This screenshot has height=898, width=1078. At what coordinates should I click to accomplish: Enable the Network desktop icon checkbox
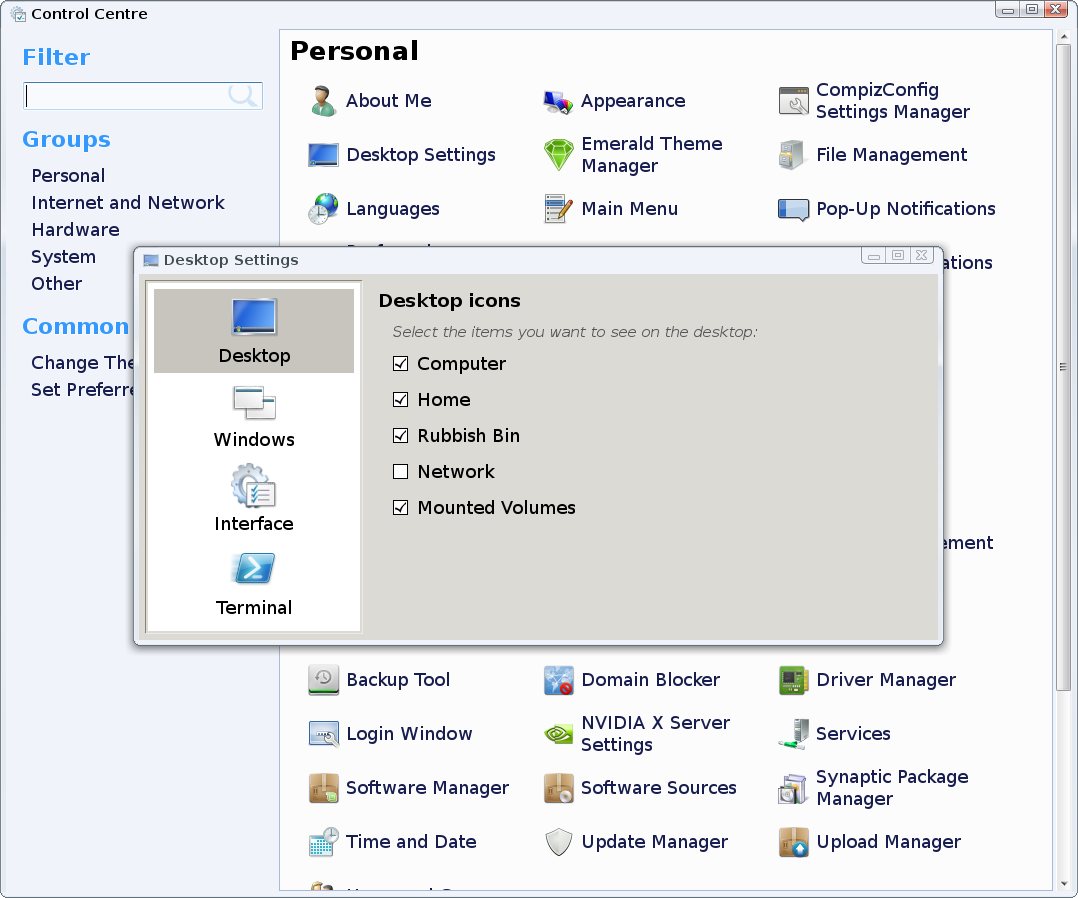[400, 471]
